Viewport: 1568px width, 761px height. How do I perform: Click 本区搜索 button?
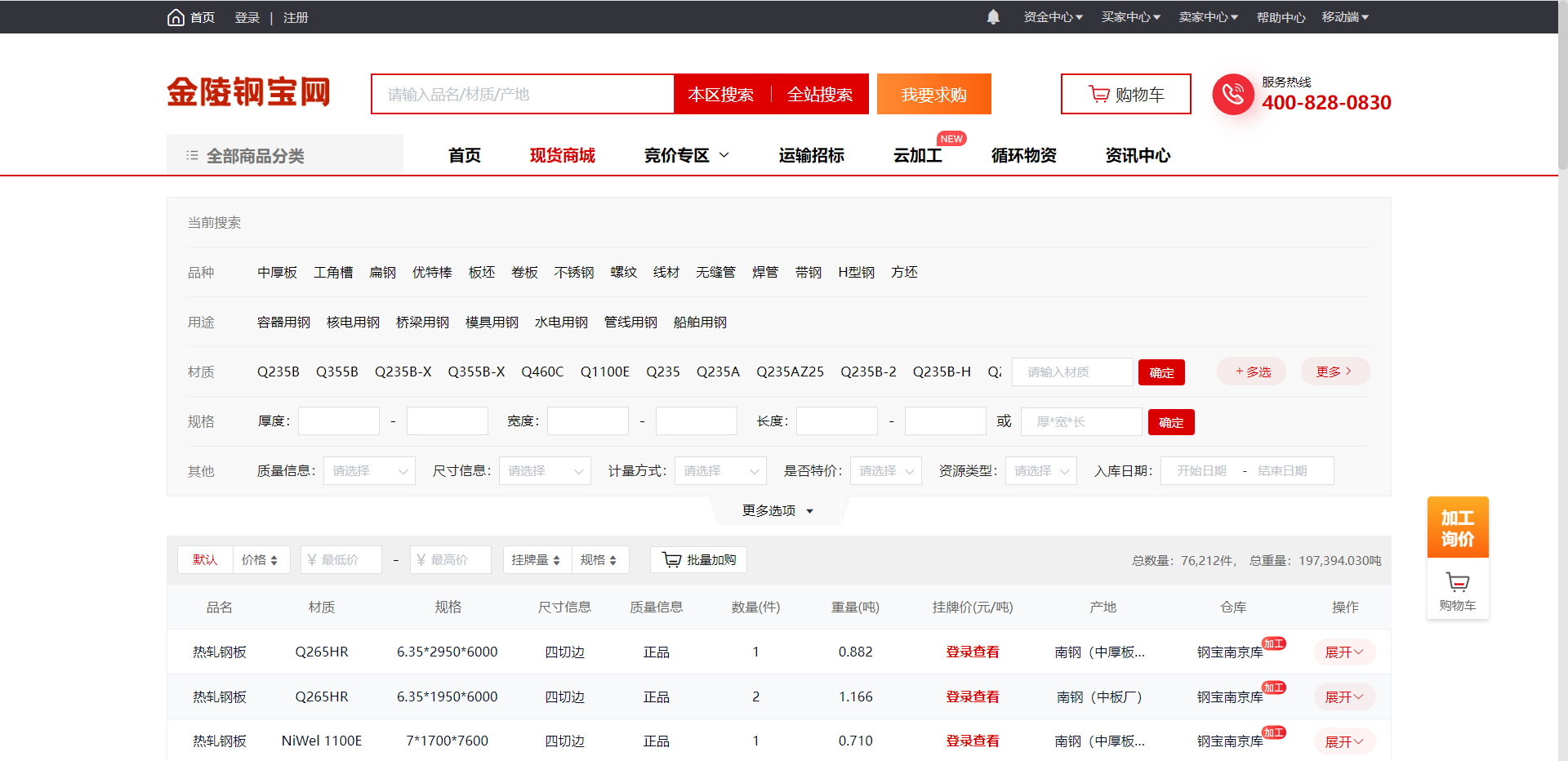pos(721,94)
